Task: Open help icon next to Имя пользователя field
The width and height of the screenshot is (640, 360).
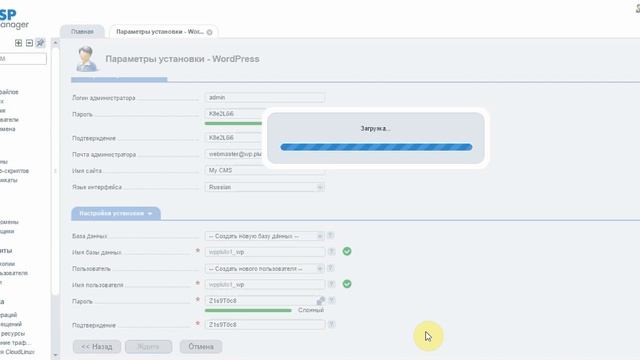Action: (331, 284)
